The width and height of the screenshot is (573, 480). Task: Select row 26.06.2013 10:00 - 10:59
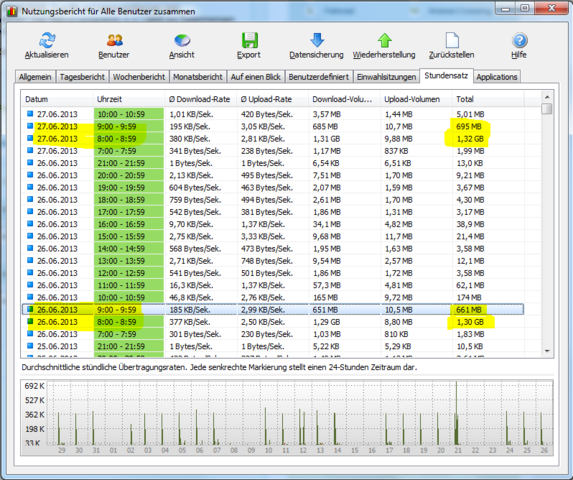coord(273,297)
